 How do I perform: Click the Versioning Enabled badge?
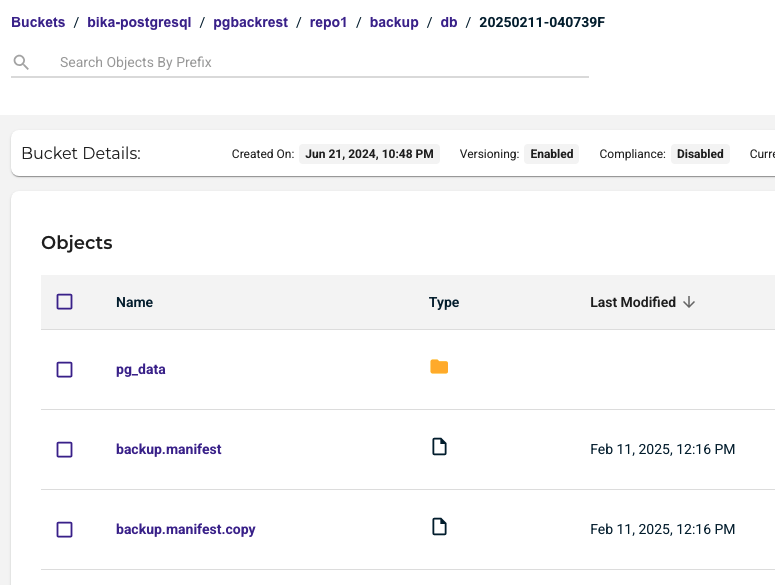pyautogui.click(x=552, y=154)
